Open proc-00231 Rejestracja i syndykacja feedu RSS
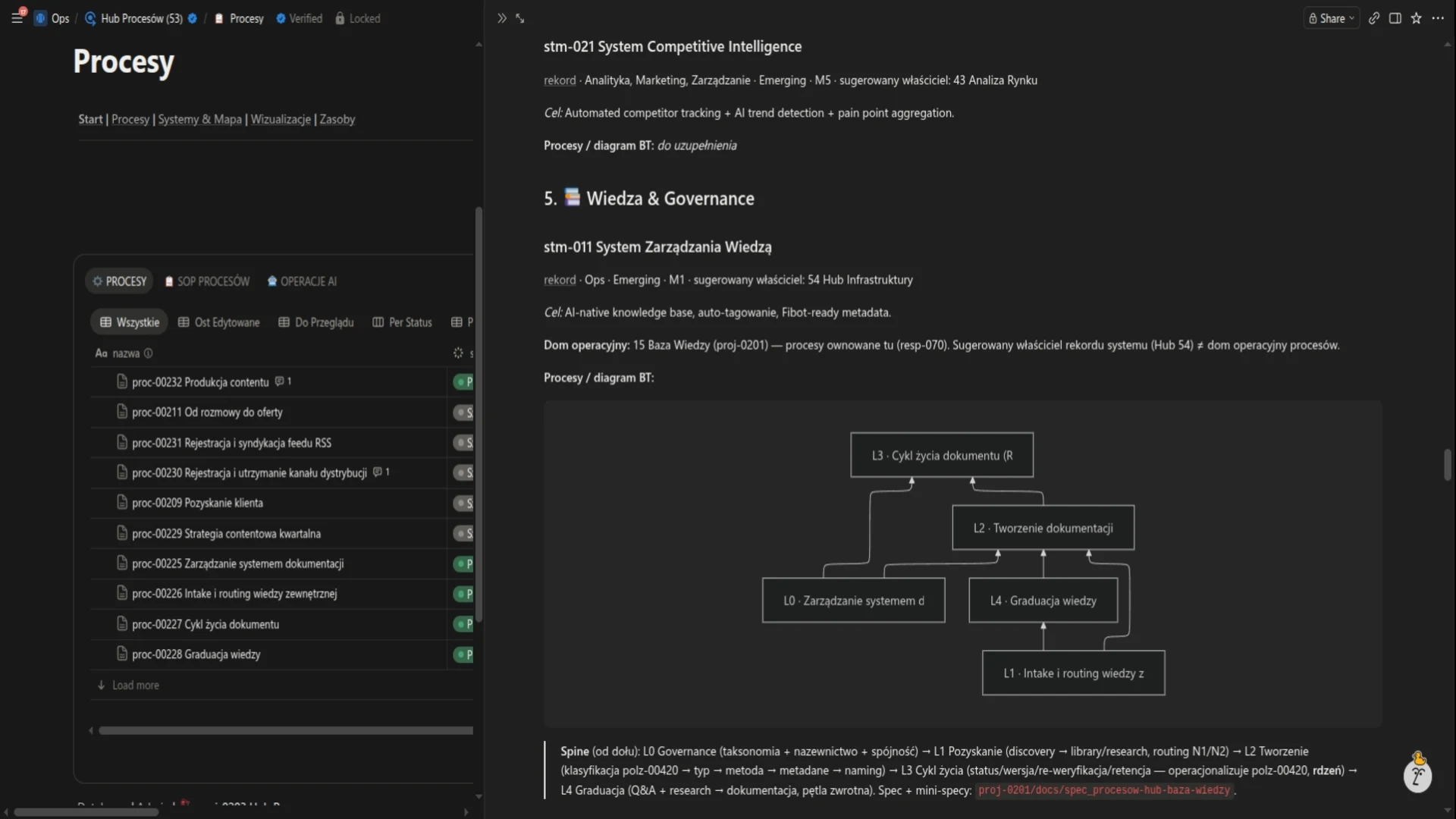 pyautogui.click(x=231, y=443)
